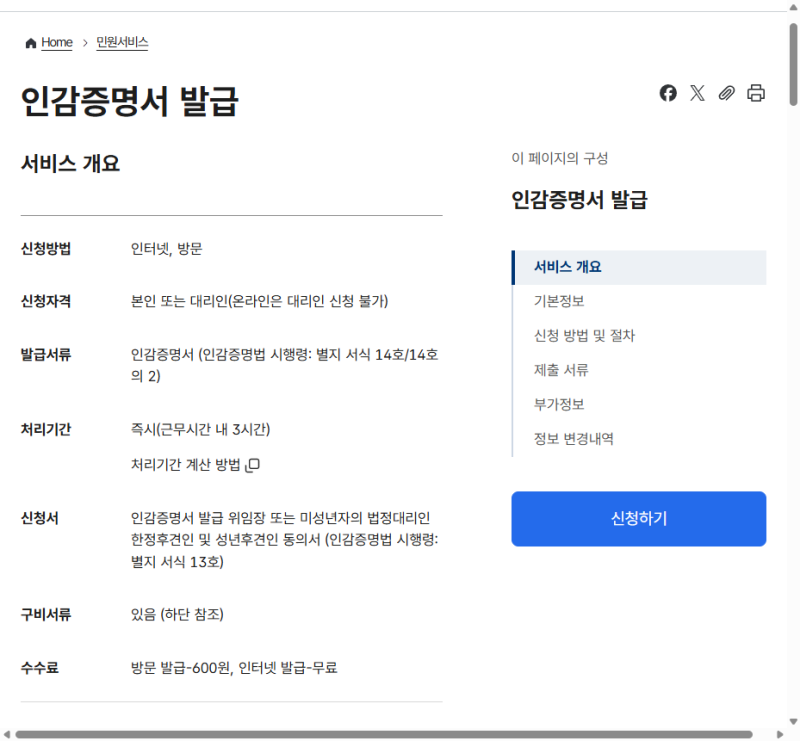
Task: Click the 신청서 row label
Action: (40, 518)
